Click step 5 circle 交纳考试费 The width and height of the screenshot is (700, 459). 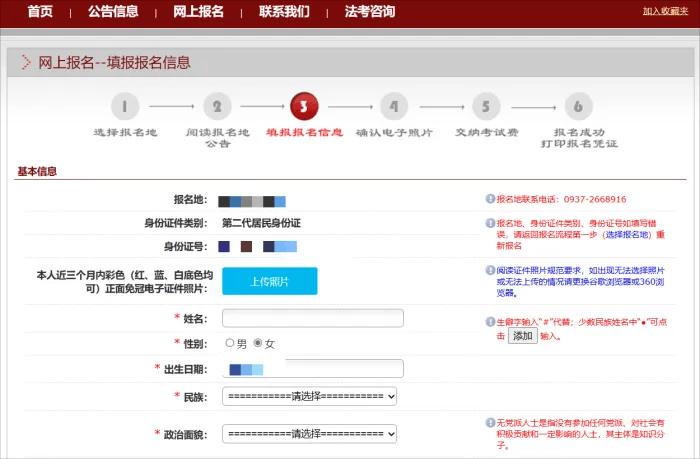point(486,106)
